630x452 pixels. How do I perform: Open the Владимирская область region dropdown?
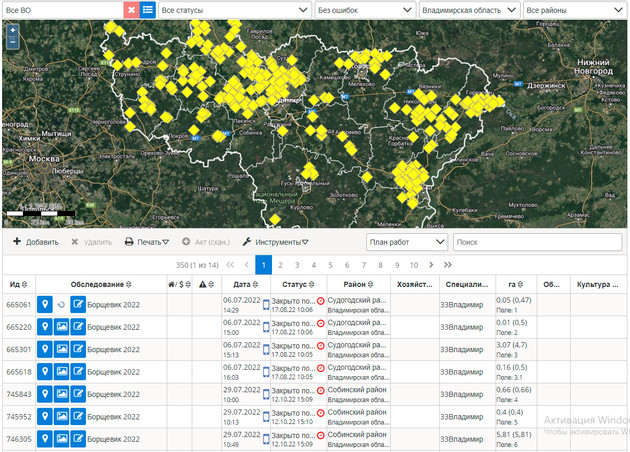[468, 9]
